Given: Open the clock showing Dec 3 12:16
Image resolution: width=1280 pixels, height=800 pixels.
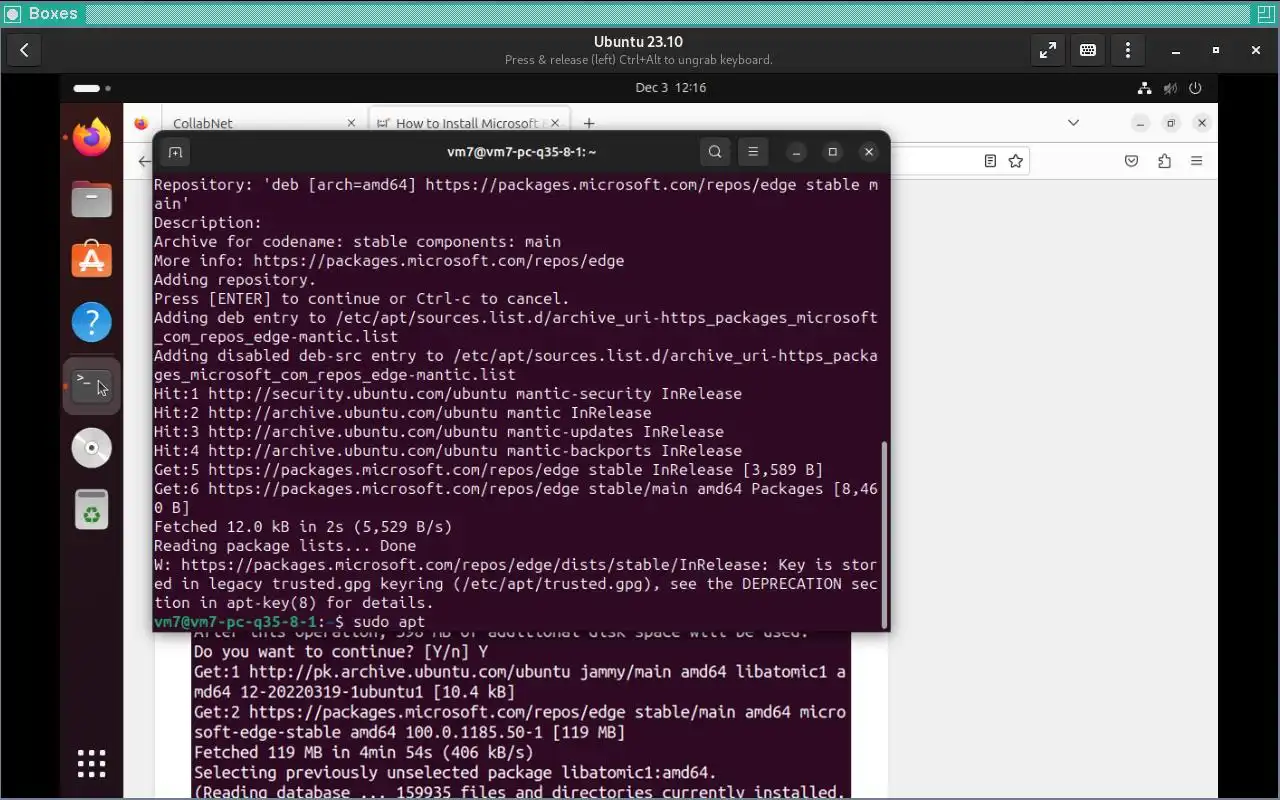Looking at the screenshot, I should tap(671, 88).
